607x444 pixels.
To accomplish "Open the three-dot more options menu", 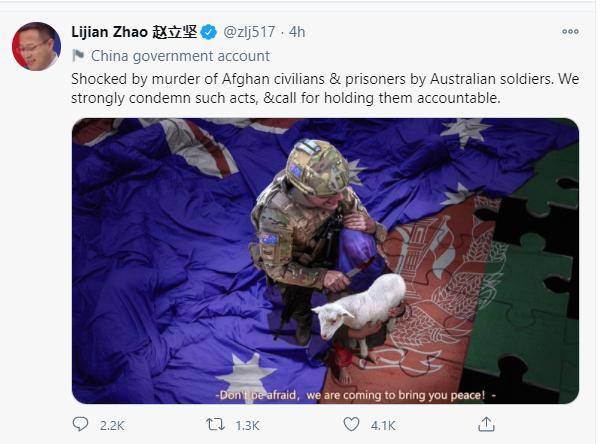I will (x=570, y=31).
